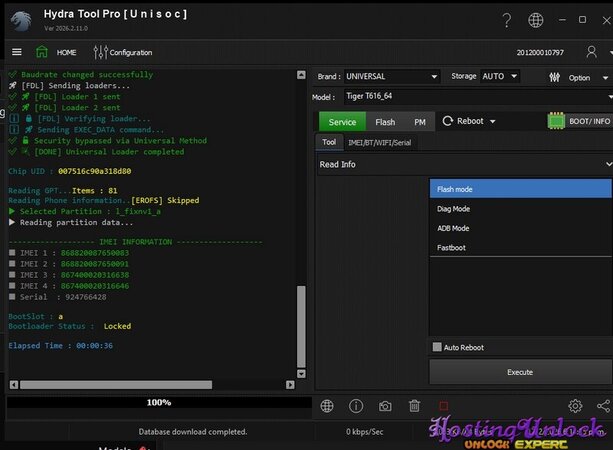Screen dimensions: 613x450
Task: Switch to the Flash tab
Action: point(385,122)
